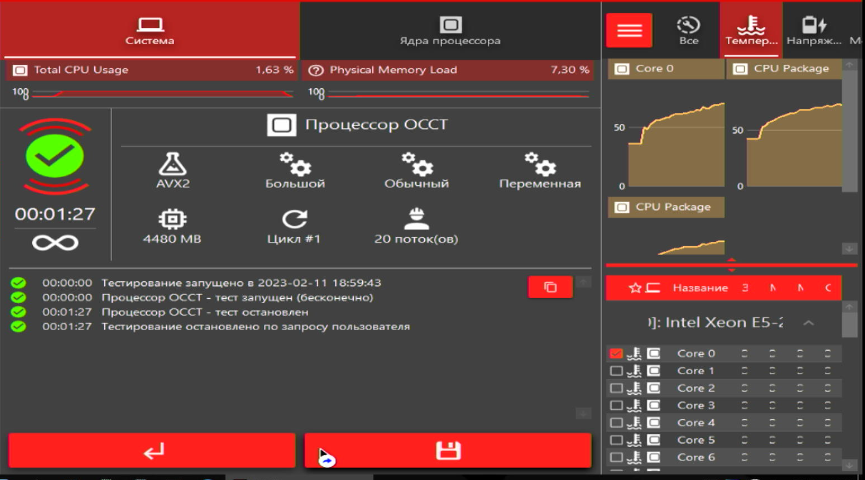Click the lower CPU Package graph header icon
The image size is (865, 480).
pyautogui.click(x=622, y=207)
